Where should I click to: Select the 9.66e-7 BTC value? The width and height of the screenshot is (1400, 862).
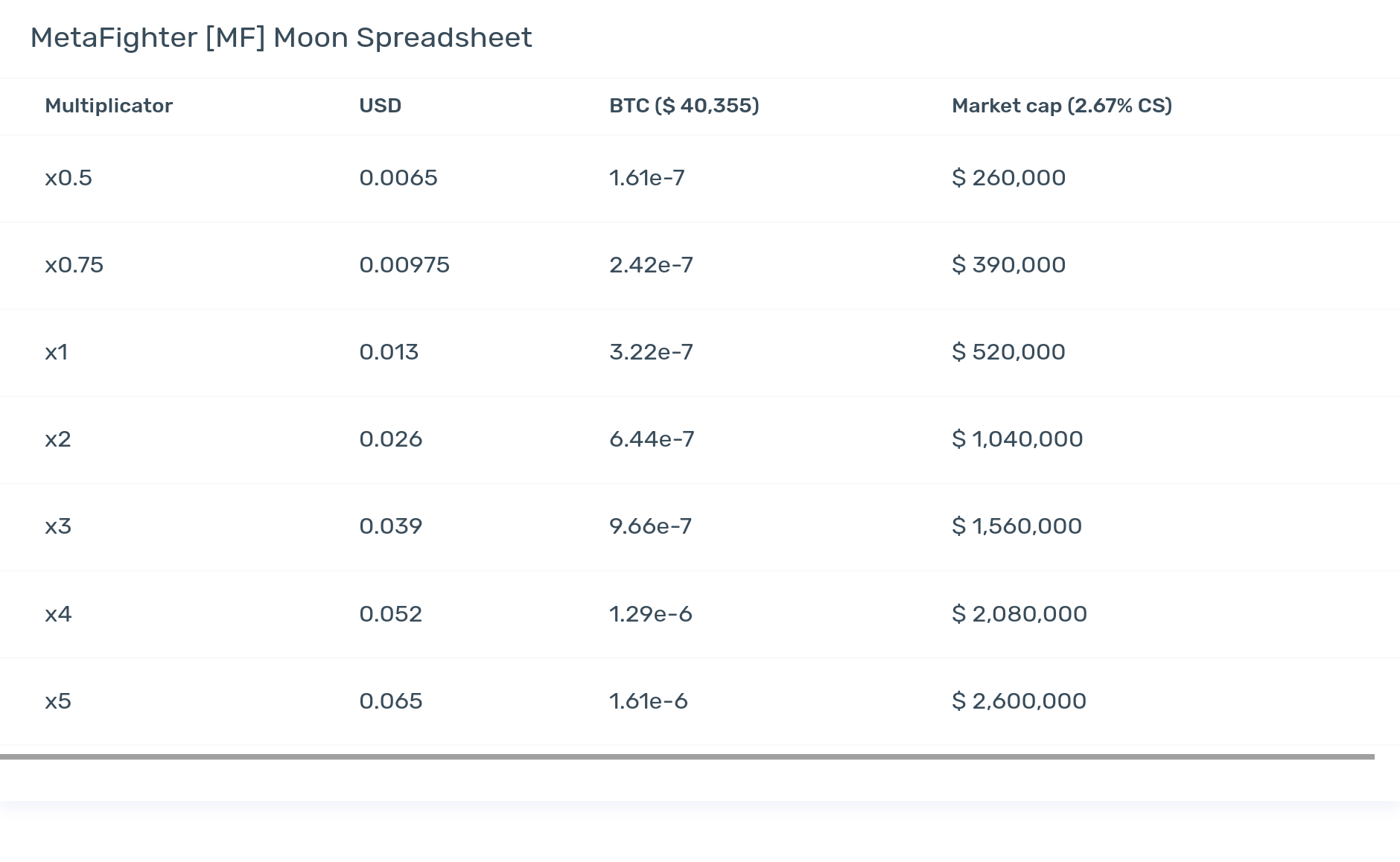[x=650, y=526]
